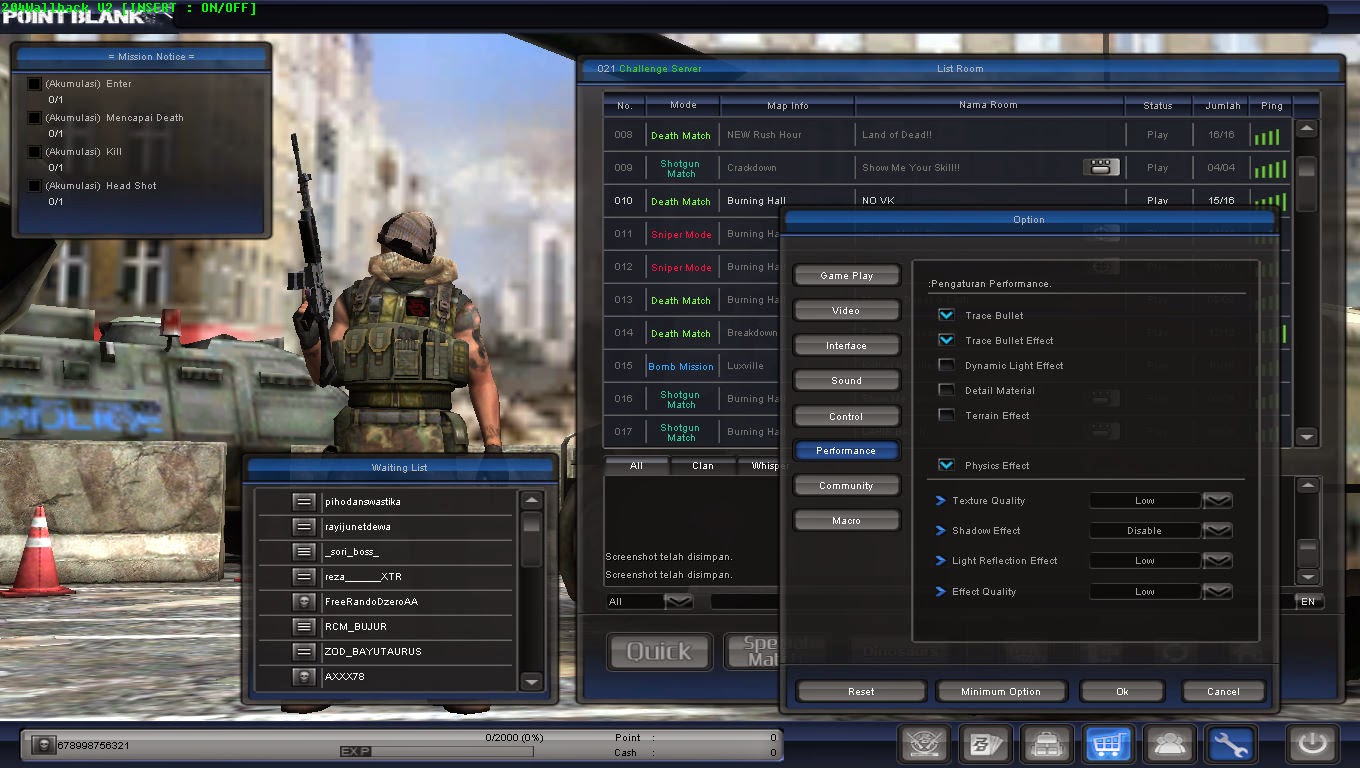
Task: Click the icon in Show Me Your Skill!! row
Action: click(x=1101, y=167)
